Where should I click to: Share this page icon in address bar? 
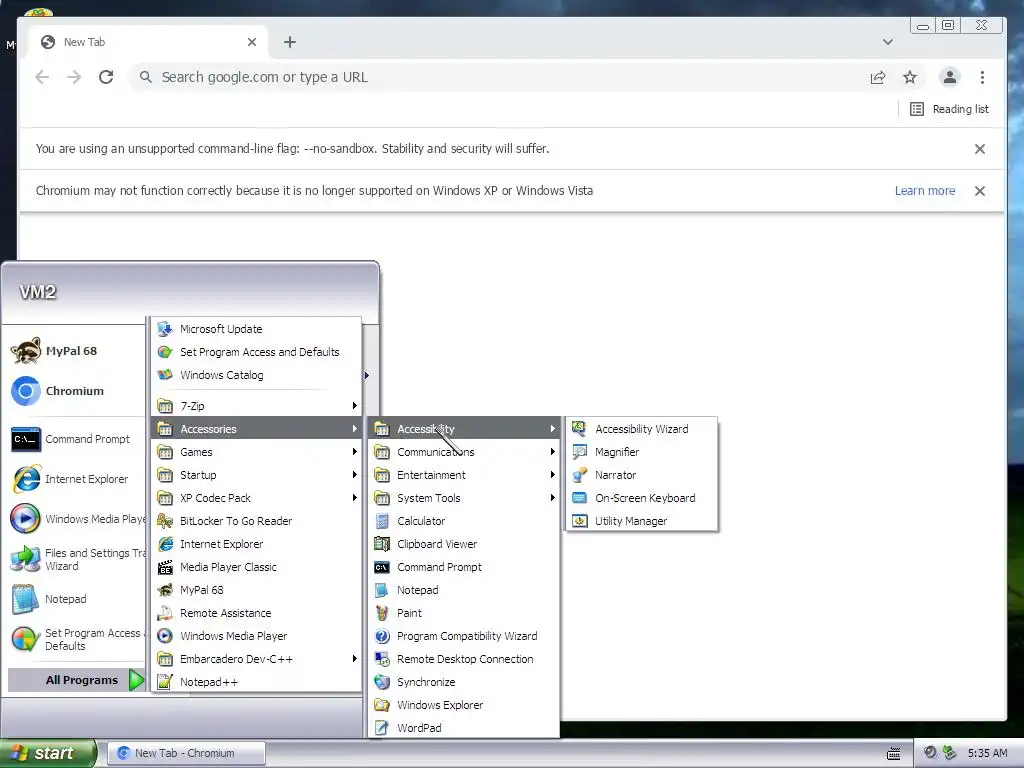coord(878,77)
